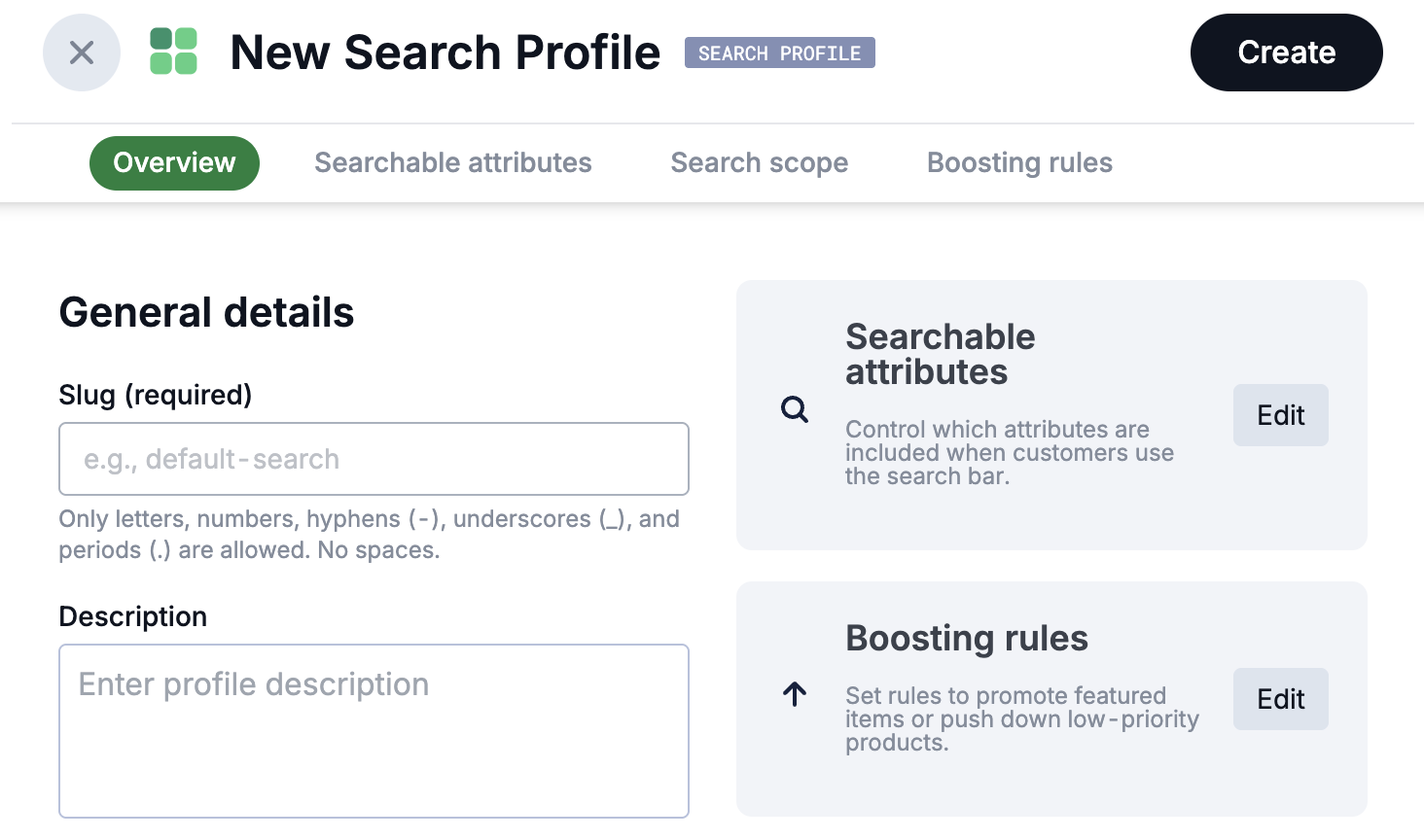1424x840 pixels.
Task: Click the Slug input field
Action: point(374,459)
